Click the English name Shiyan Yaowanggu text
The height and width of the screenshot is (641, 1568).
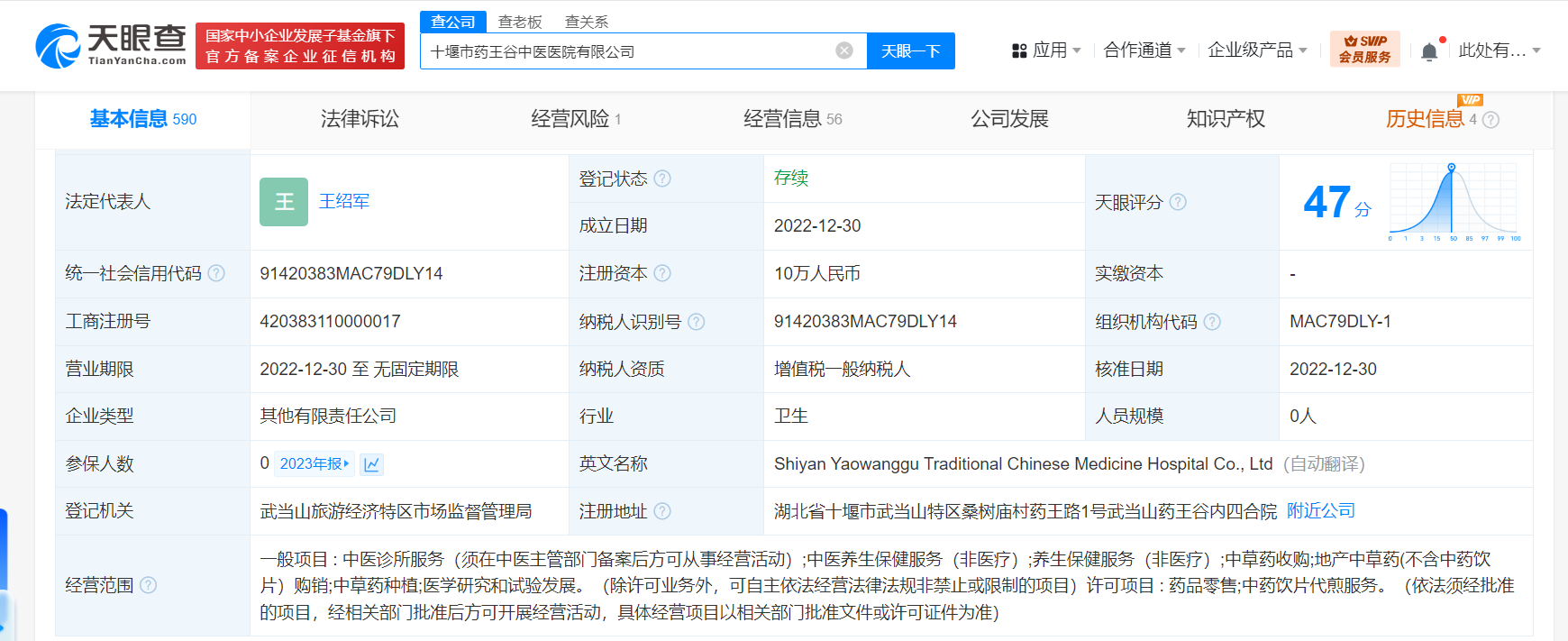click(1024, 464)
